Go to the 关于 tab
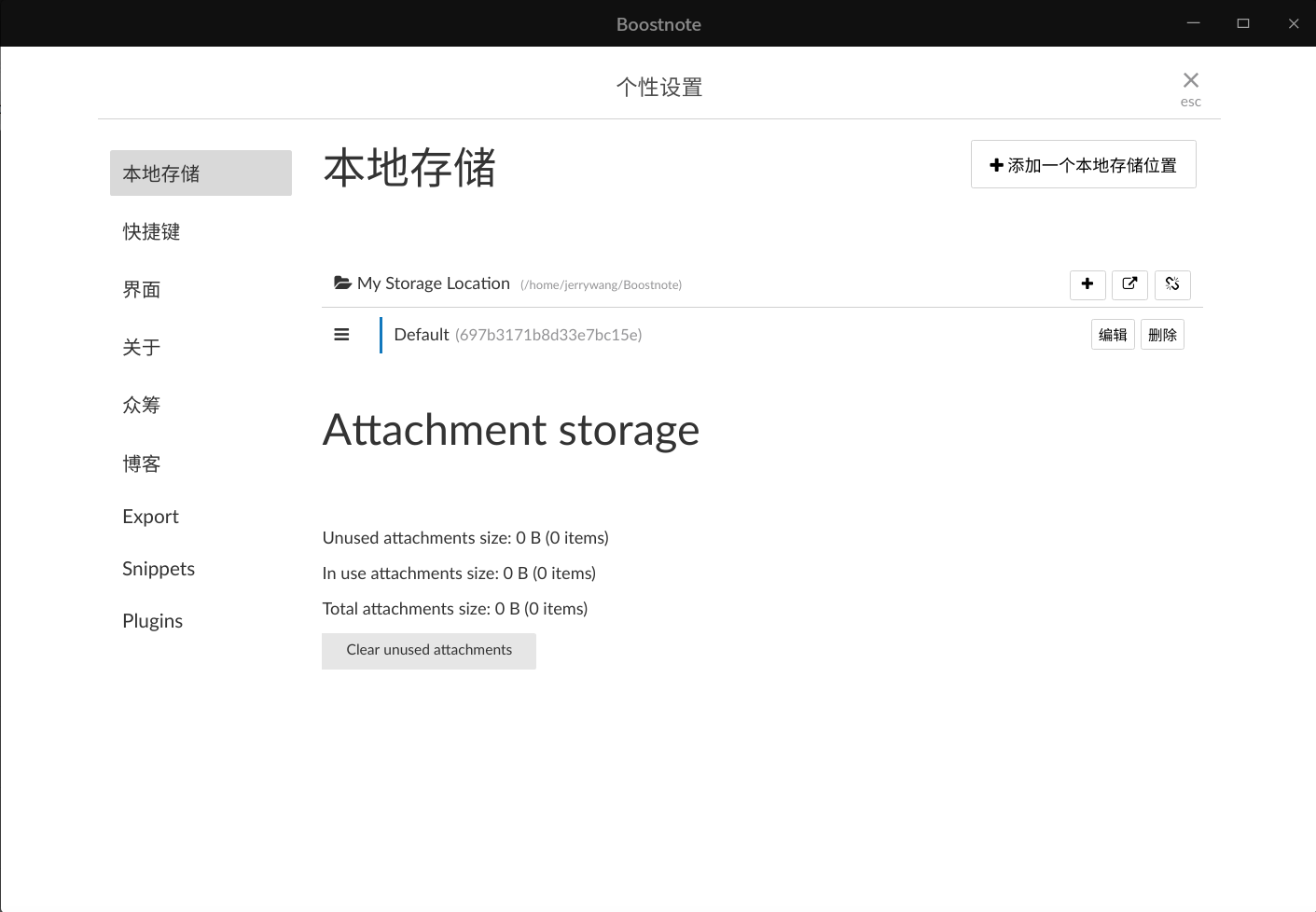Screen dimensions: 1316x912 coord(142,347)
